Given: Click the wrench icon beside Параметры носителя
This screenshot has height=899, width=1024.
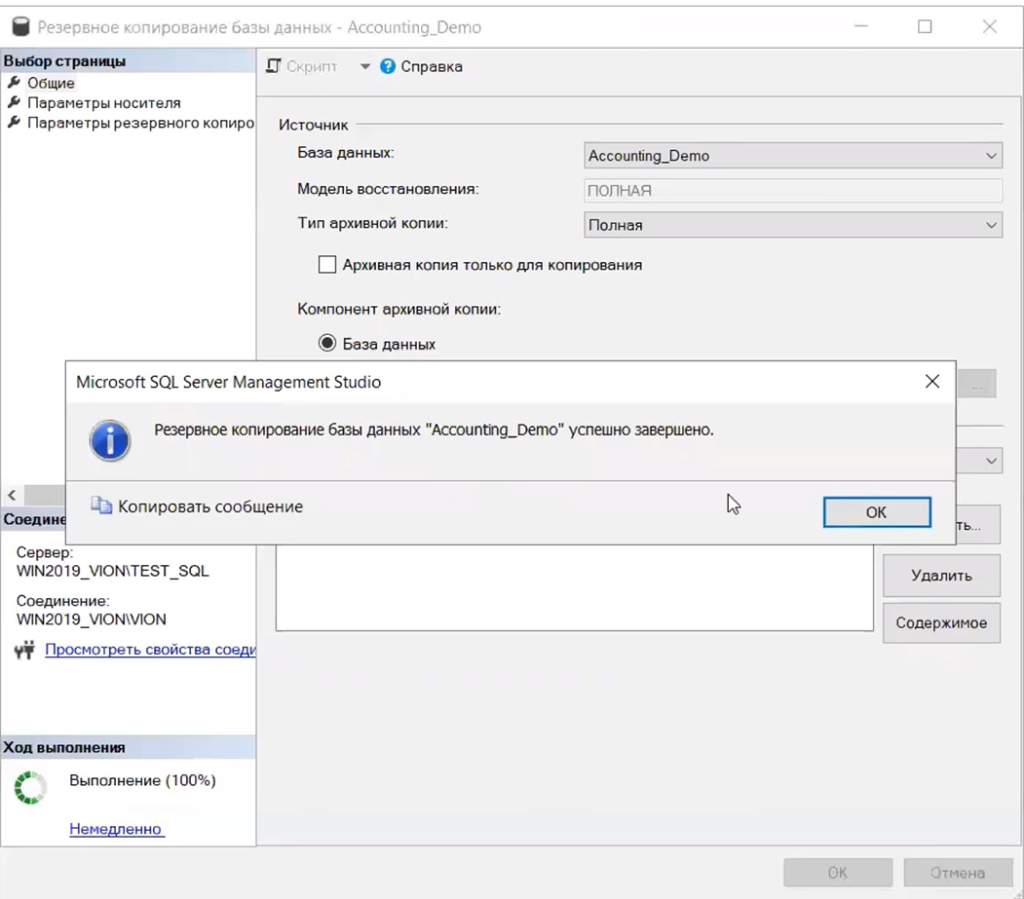Looking at the screenshot, I should point(14,103).
